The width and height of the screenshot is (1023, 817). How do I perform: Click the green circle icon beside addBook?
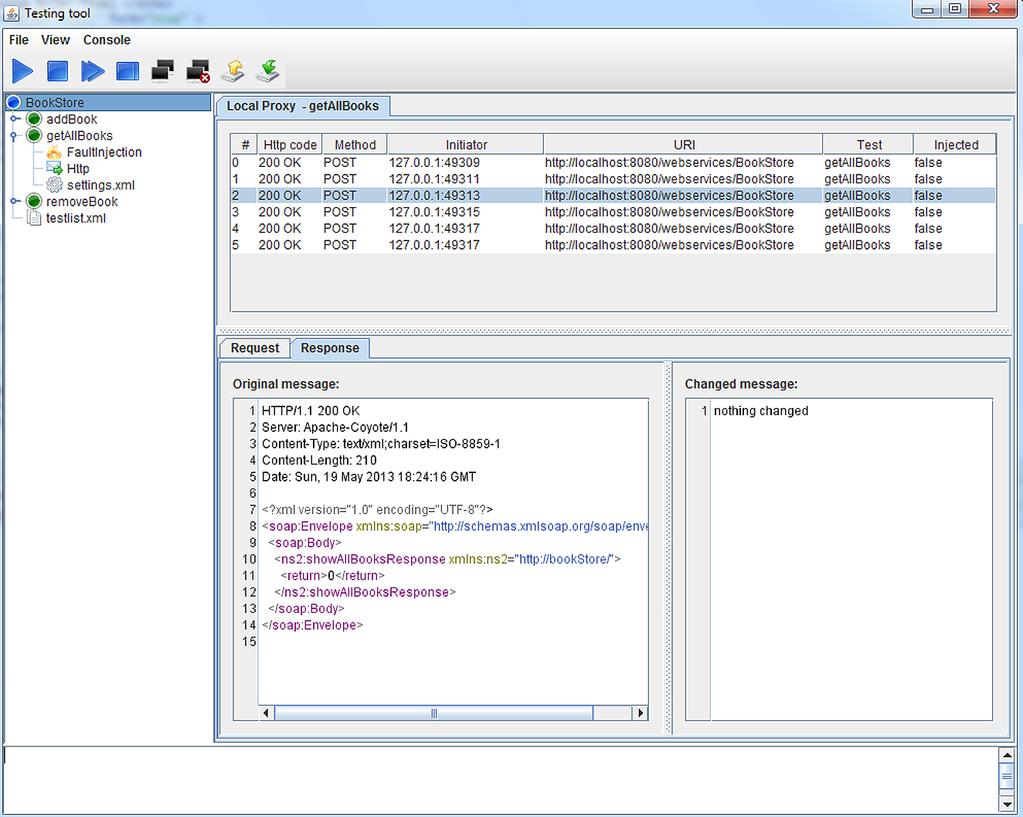(34, 119)
